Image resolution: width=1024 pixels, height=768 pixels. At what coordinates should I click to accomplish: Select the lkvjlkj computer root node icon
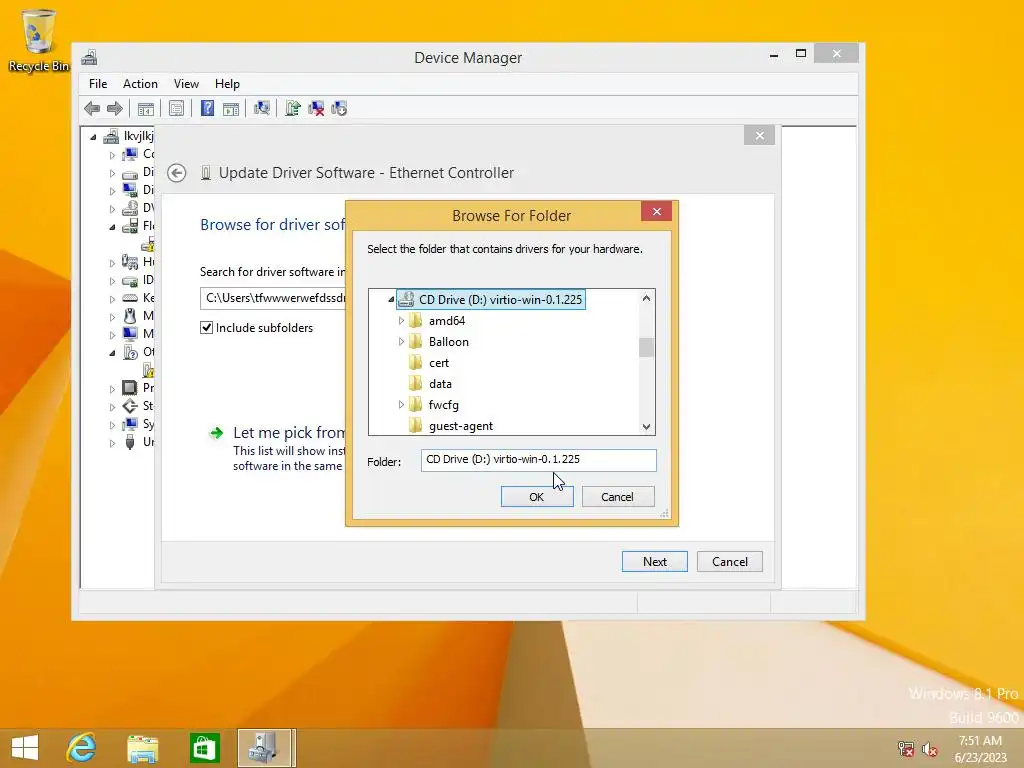click(112, 136)
